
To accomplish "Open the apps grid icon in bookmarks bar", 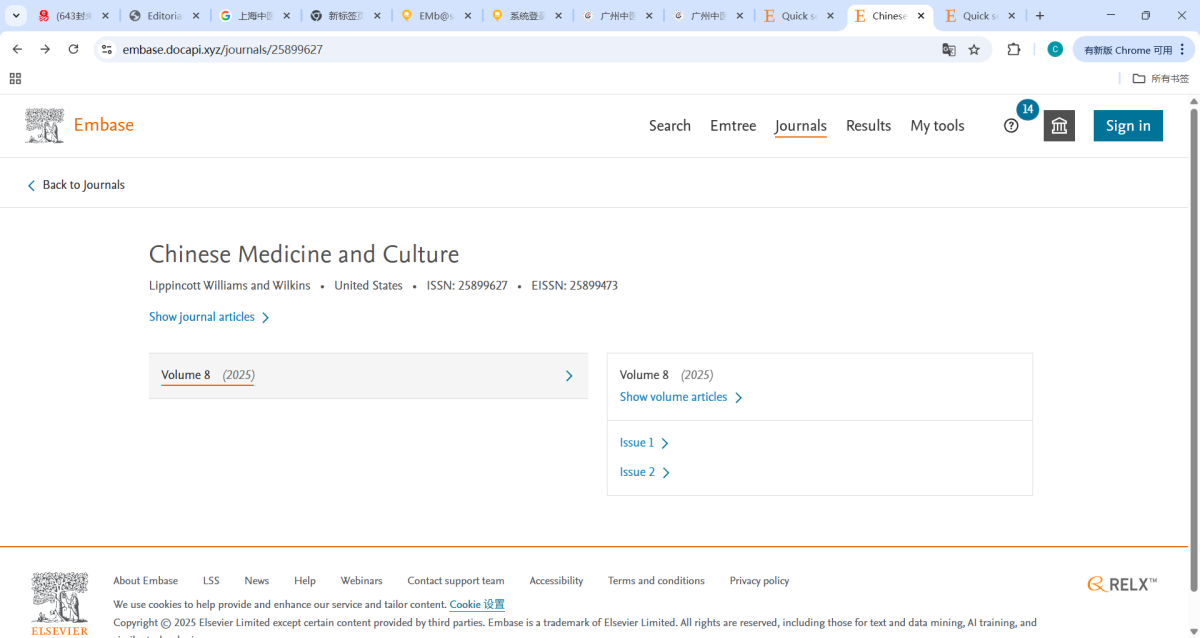I will (15, 78).
